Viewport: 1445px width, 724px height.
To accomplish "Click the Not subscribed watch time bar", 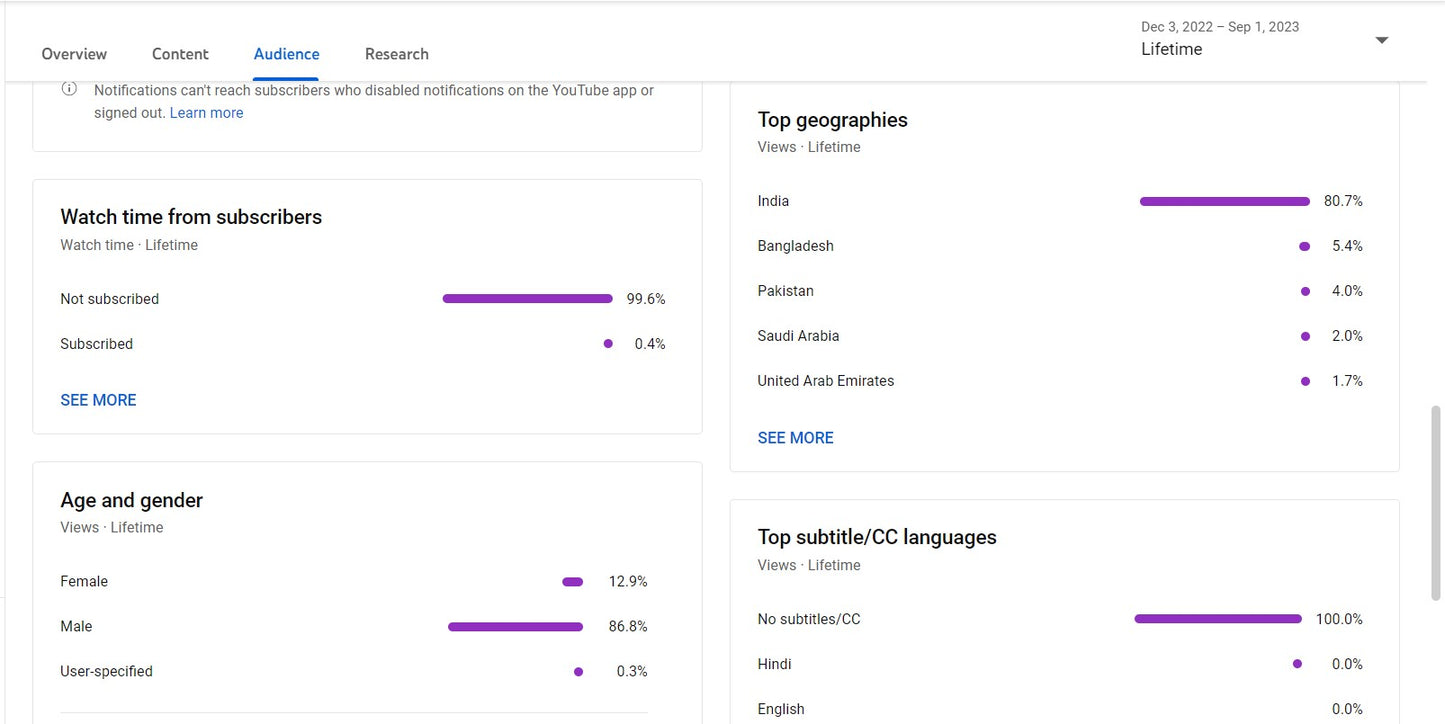I will pos(527,299).
